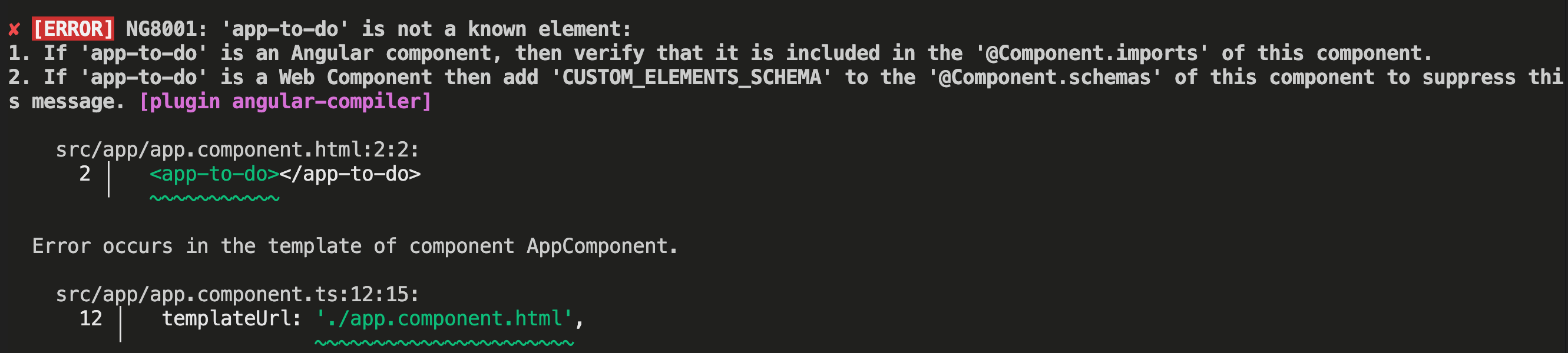Click the squiggly underline beneath './app.component.html'
Image resolution: width=1568 pixels, height=353 pixels.
(444, 343)
